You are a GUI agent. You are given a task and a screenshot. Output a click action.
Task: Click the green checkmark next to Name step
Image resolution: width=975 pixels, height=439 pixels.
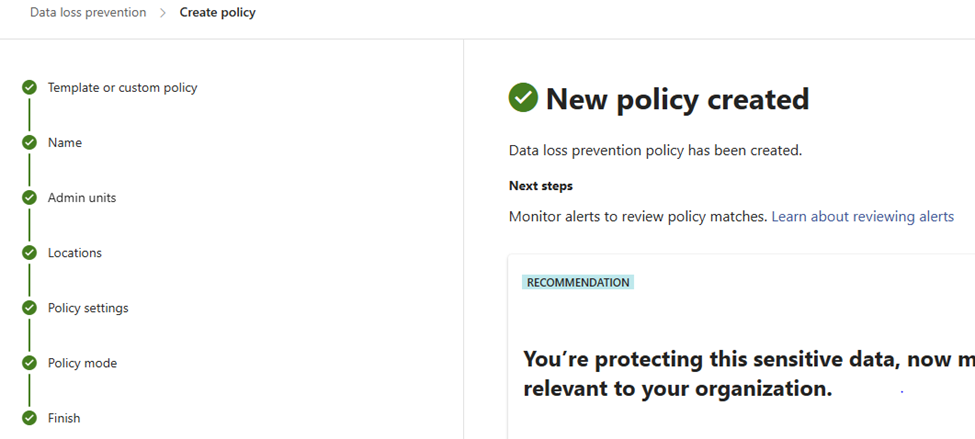click(x=29, y=143)
